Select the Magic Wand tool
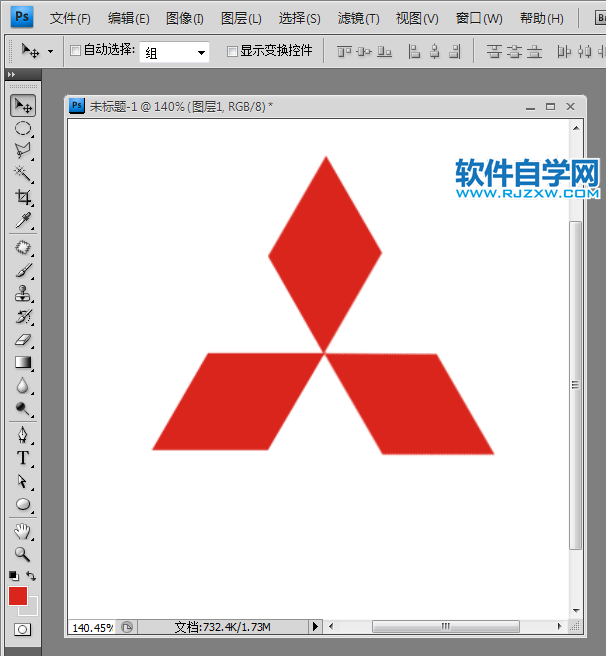 [23, 174]
